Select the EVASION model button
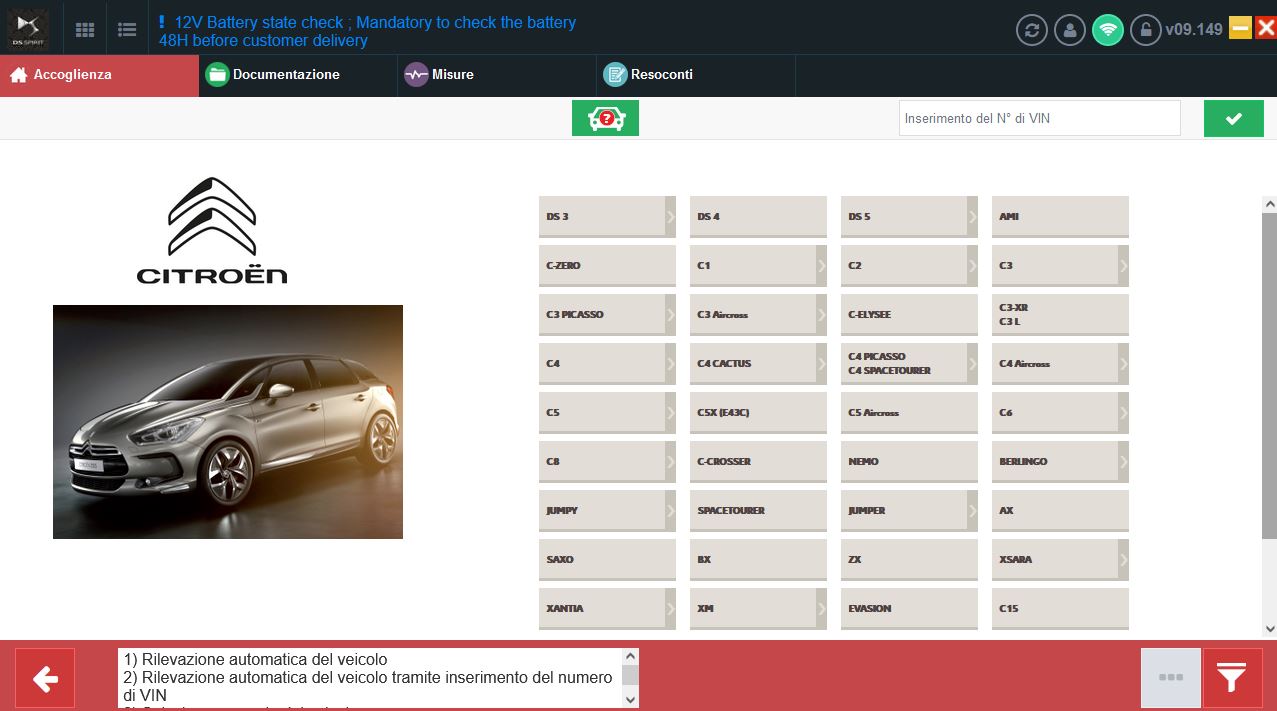This screenshot has width=1277, height=711. point(909,609)
